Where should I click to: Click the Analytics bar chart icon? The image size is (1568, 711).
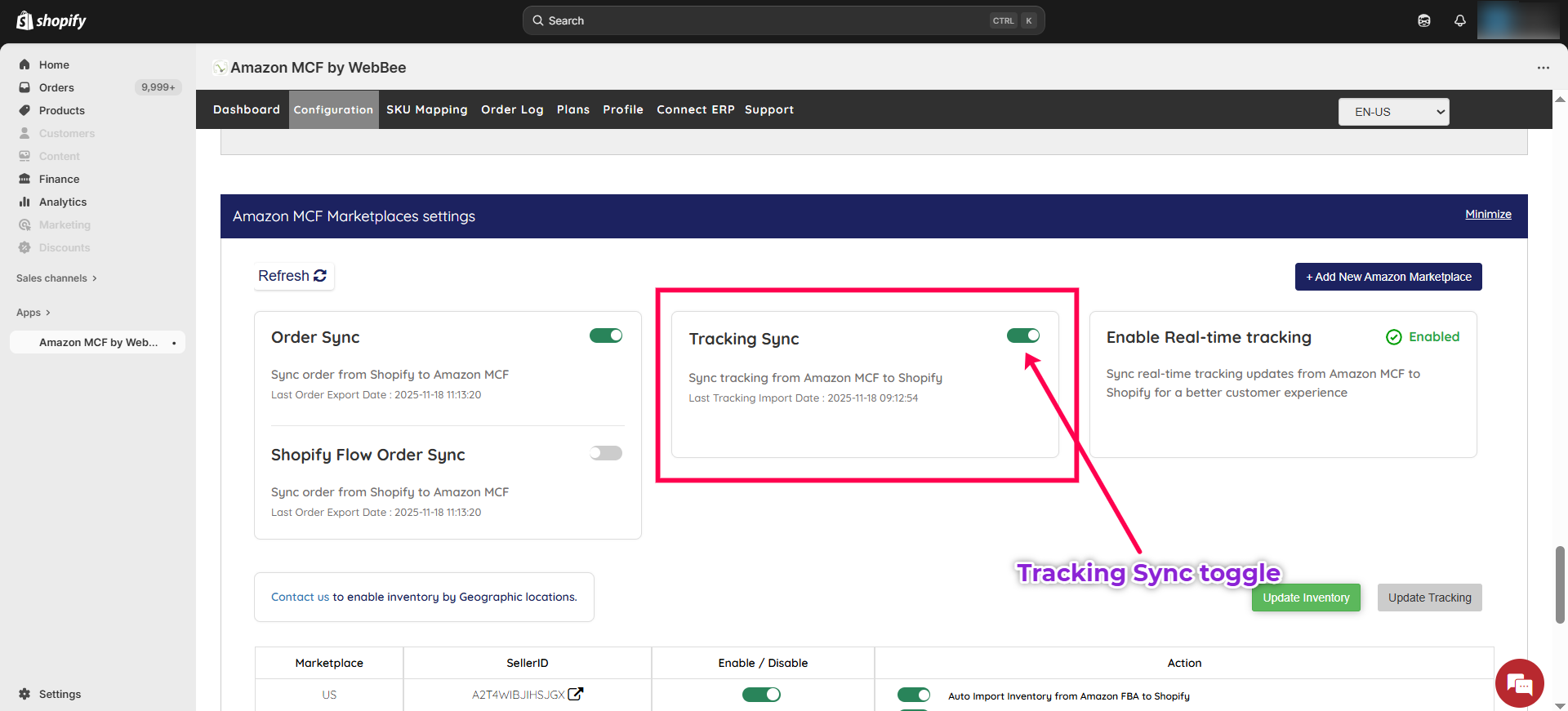click(x=24, y=202)
